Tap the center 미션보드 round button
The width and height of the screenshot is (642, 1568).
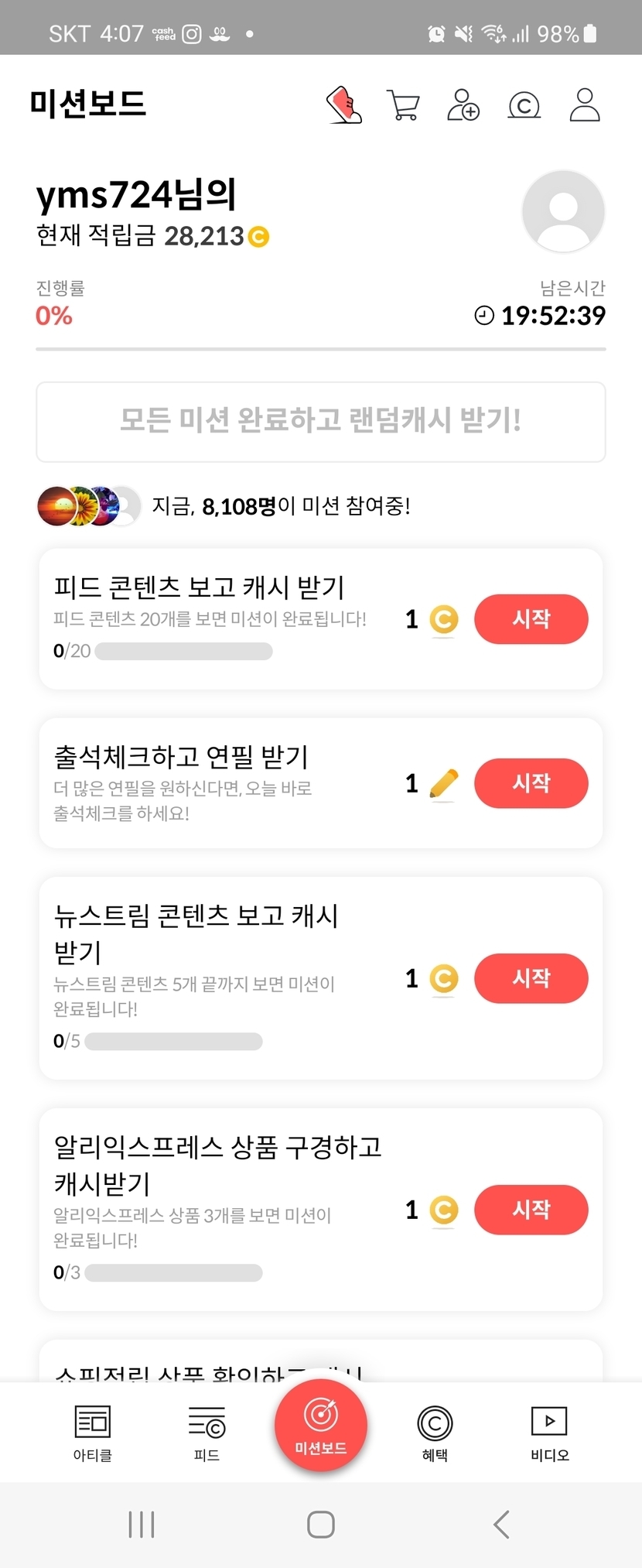(321, 1425)
